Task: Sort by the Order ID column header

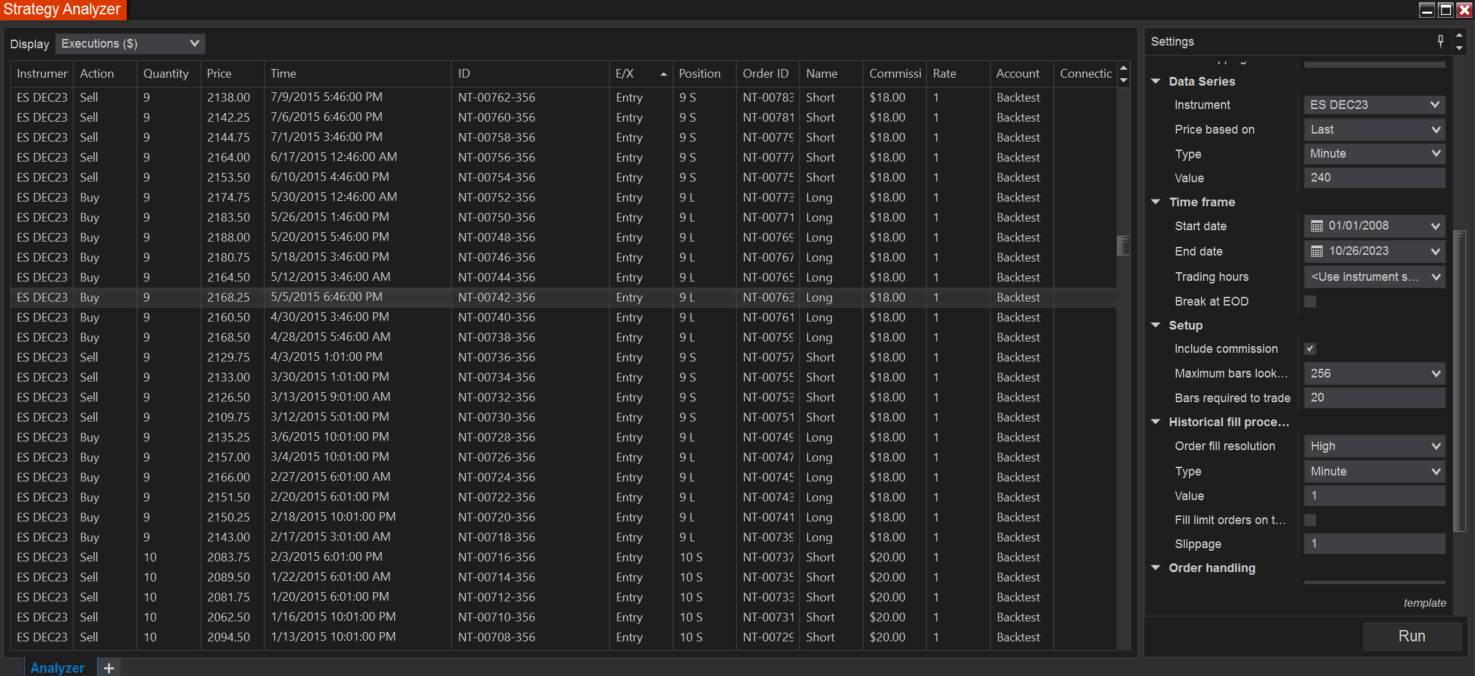Action: tap(766, 74)
